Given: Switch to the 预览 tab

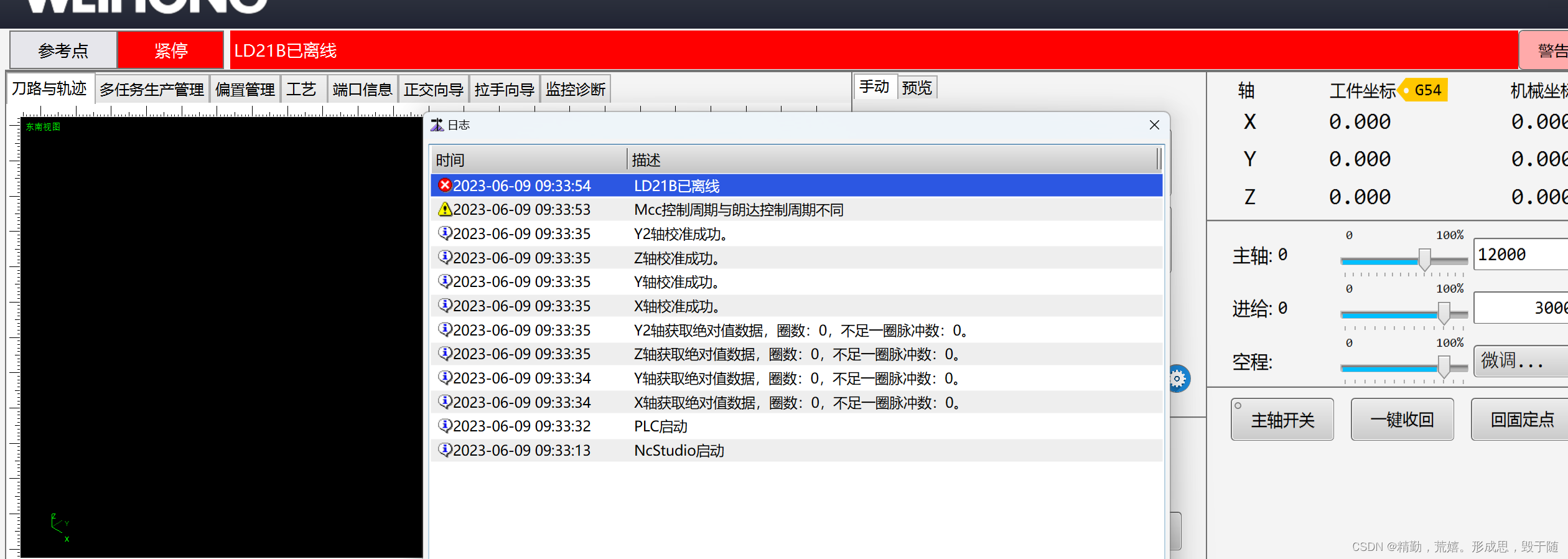Looking at the screenshot, I should coord(917,88).
